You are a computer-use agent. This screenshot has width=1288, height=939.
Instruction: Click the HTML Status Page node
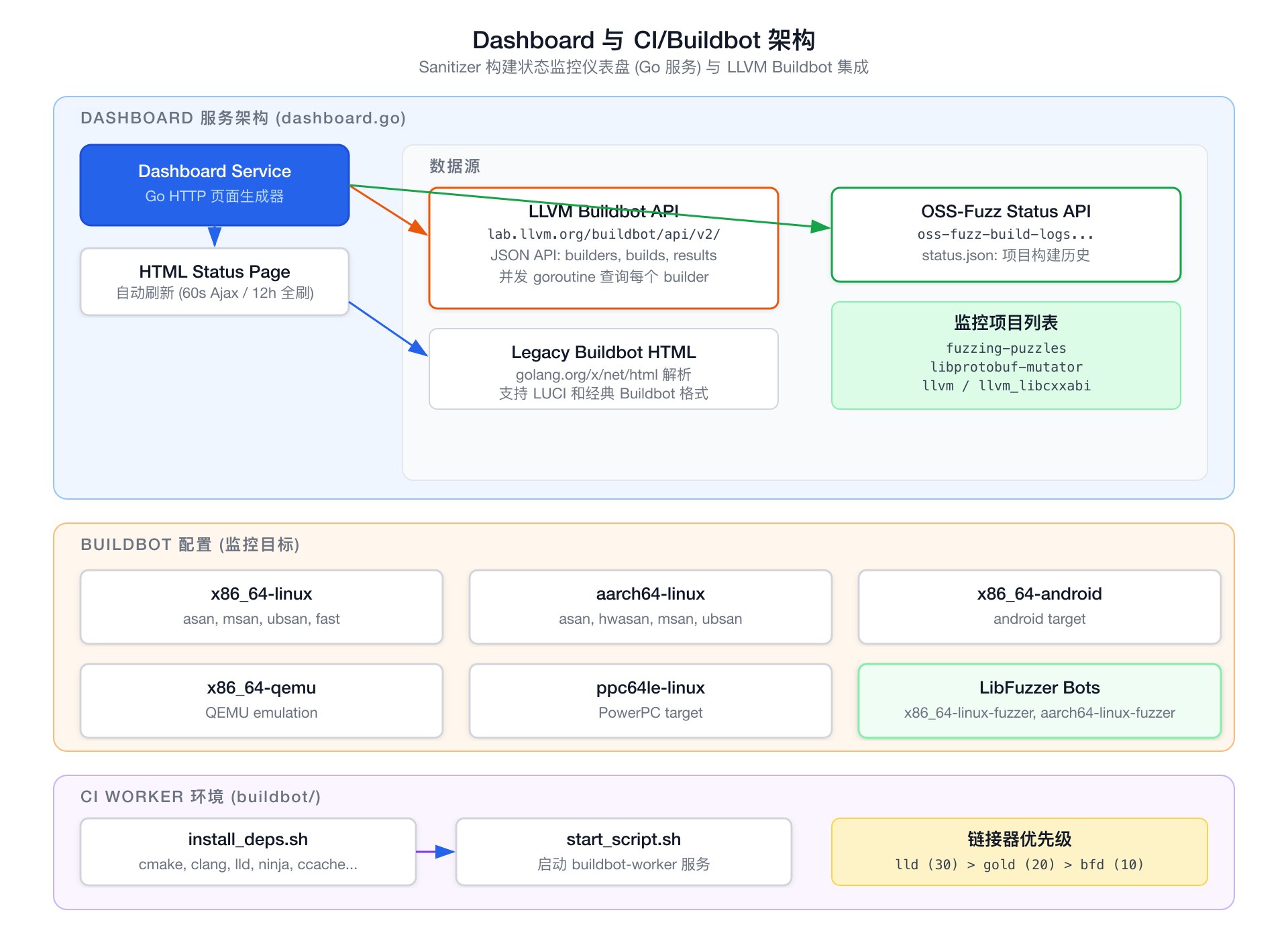214,282
